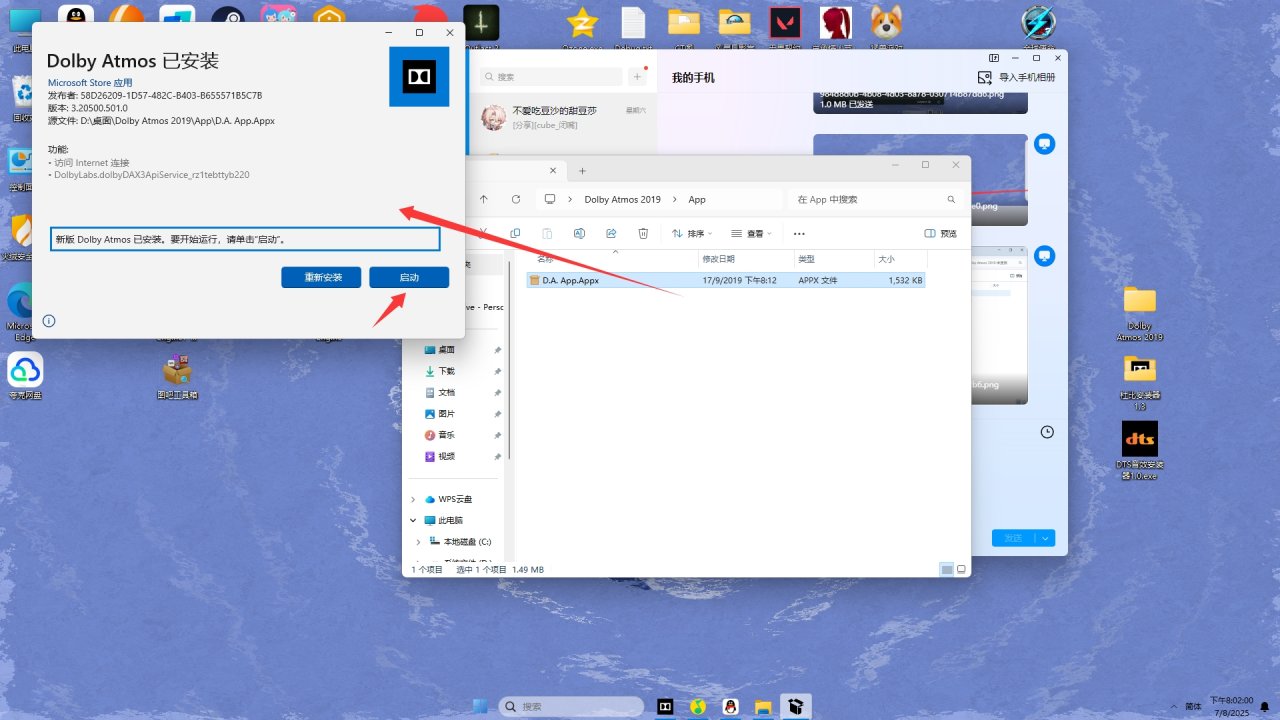This screenshot has width=1280, height=720.
Task: Open the Windows Start menu
Action: point(480,707)
